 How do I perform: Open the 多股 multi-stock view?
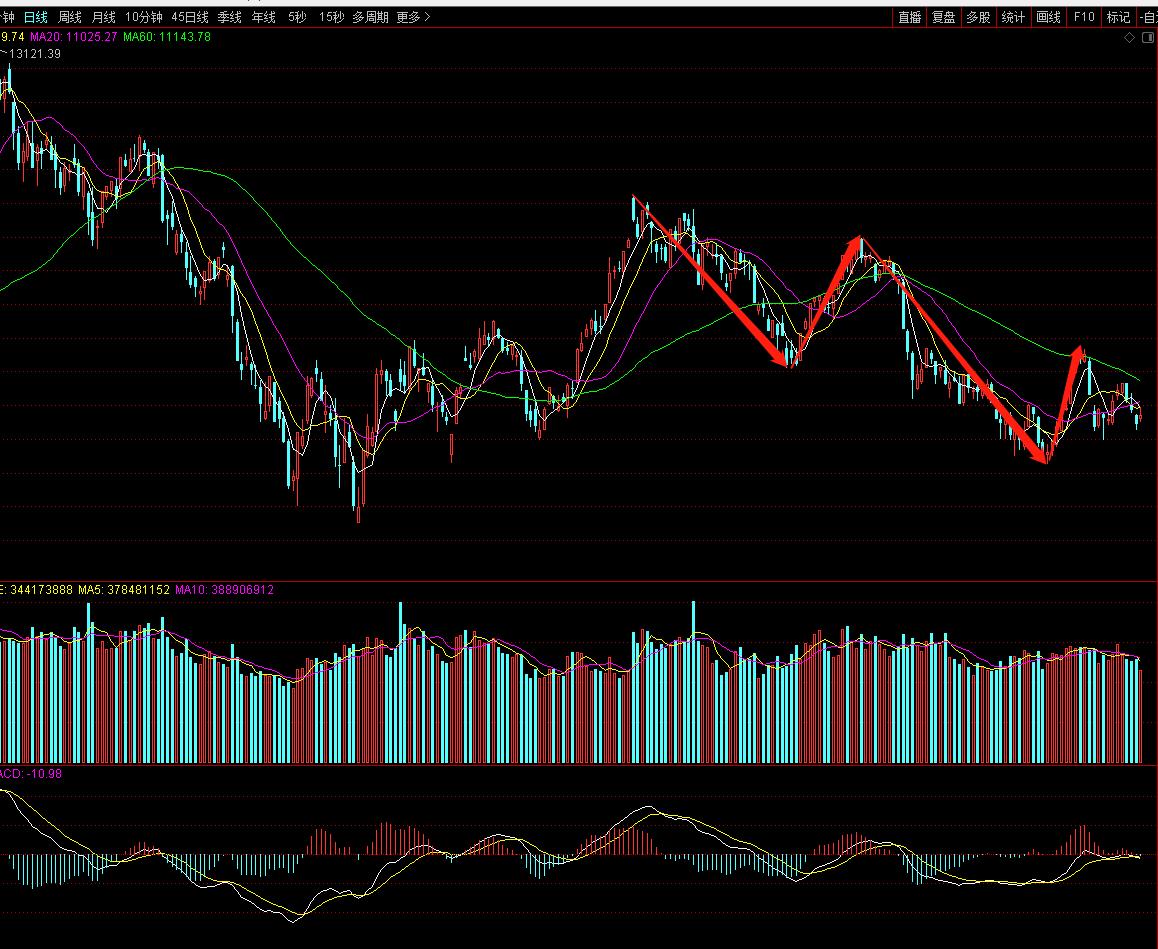pos(979,17)
